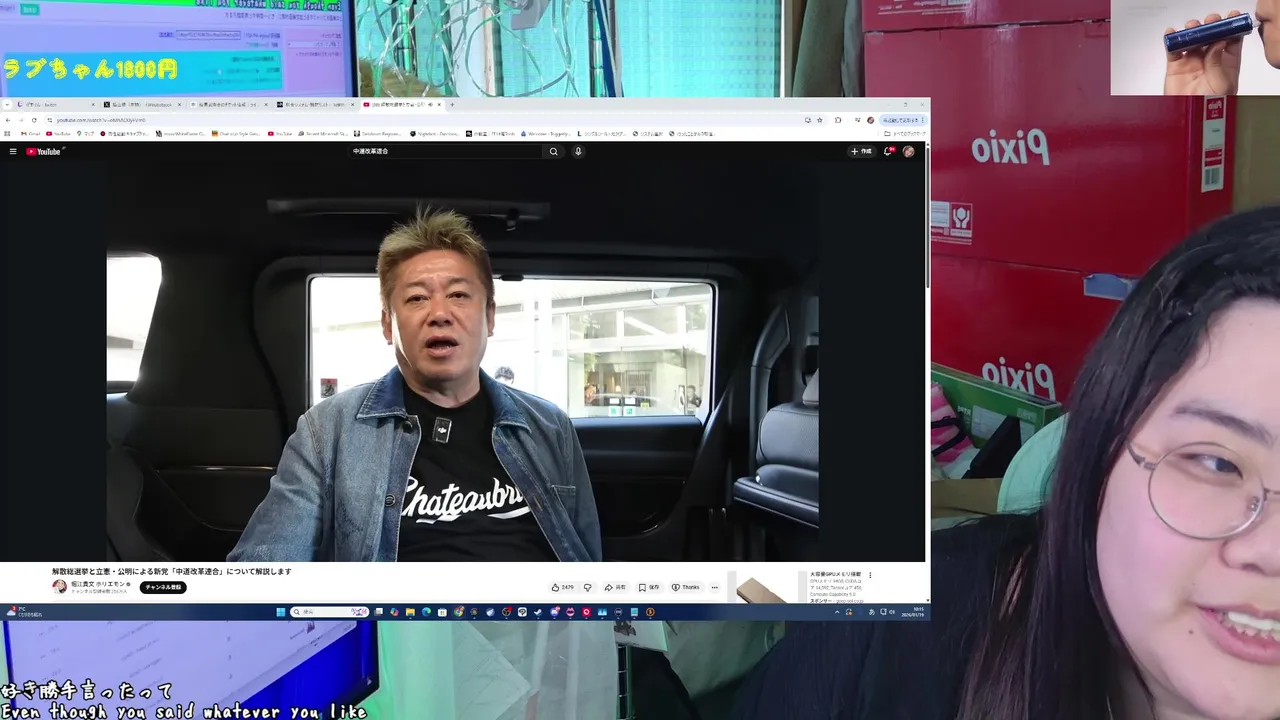
Task: Open the ad options three-dot menu
Action: [870, 575]
